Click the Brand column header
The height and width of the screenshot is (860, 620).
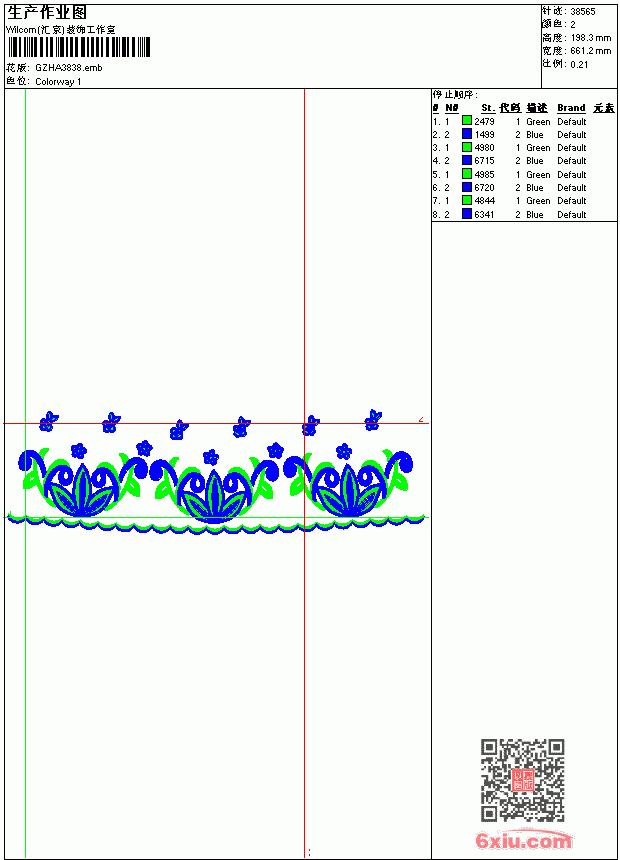pos(571,108)
